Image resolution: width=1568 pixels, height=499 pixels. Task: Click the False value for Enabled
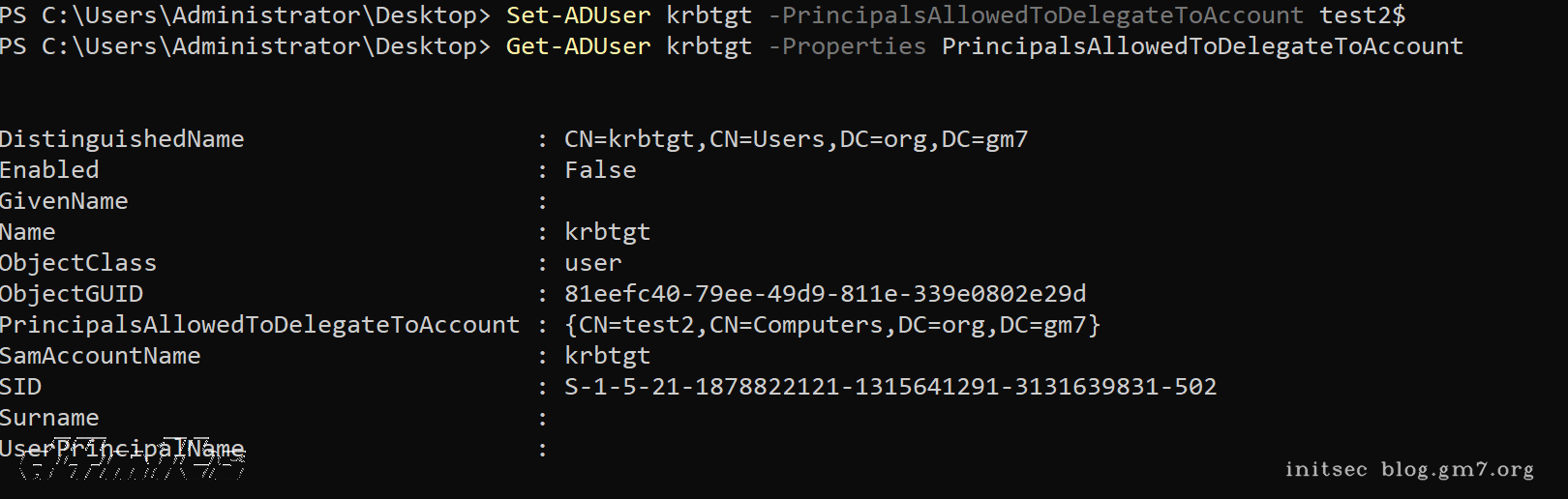(x=600, y=170)
